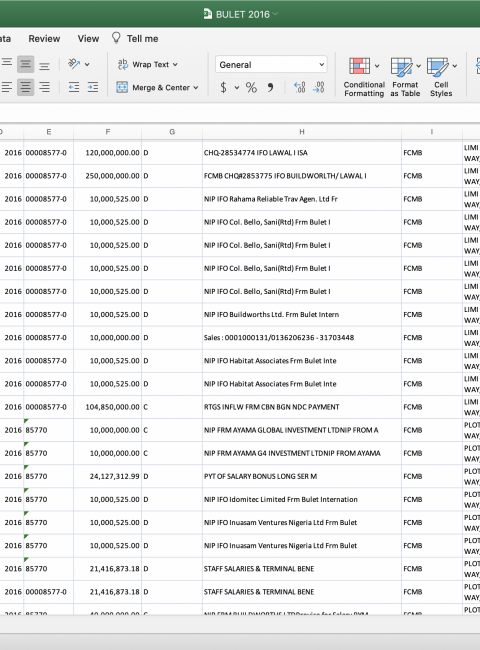The height and width of the screenshot is (650, 480).
Task: Click the FCMB CHQ#2853775 IFO BUILDWORLTH cell
Action: click(302, 176)
